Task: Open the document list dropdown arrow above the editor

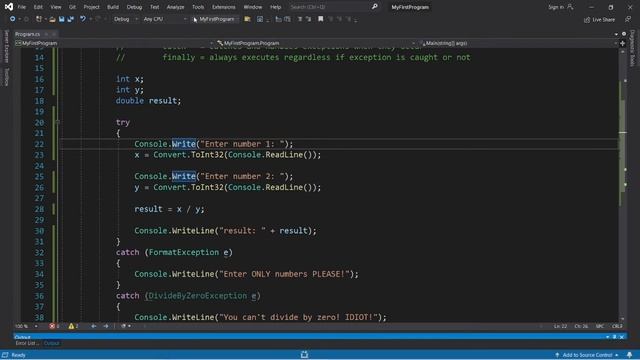Action: pos(616,34)
